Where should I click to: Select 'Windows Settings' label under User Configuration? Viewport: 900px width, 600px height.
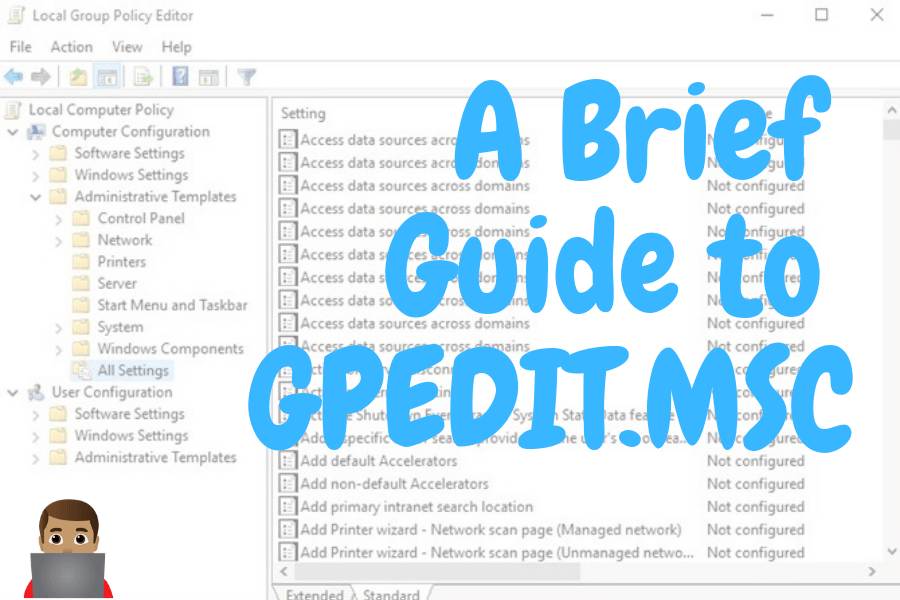131,436
